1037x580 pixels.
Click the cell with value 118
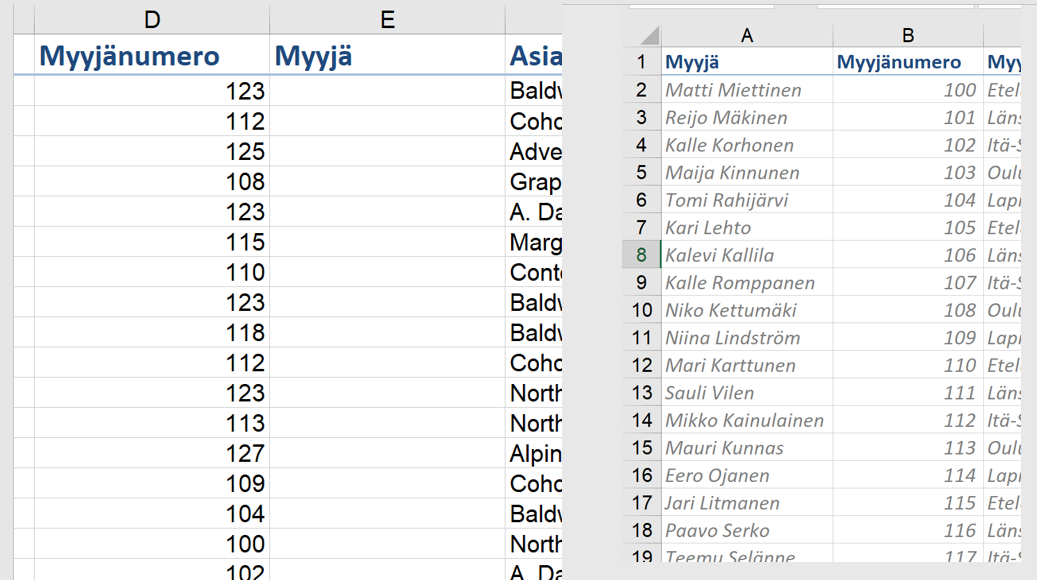152,333
